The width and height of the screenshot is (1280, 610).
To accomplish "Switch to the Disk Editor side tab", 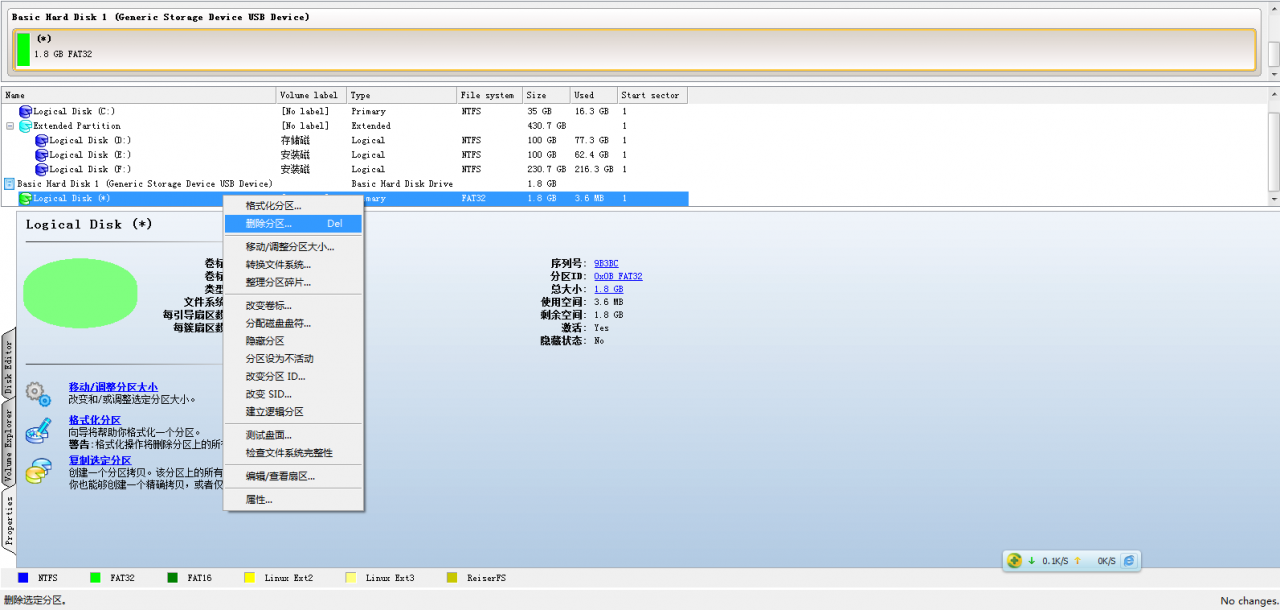I will click(x=9, y=367).
